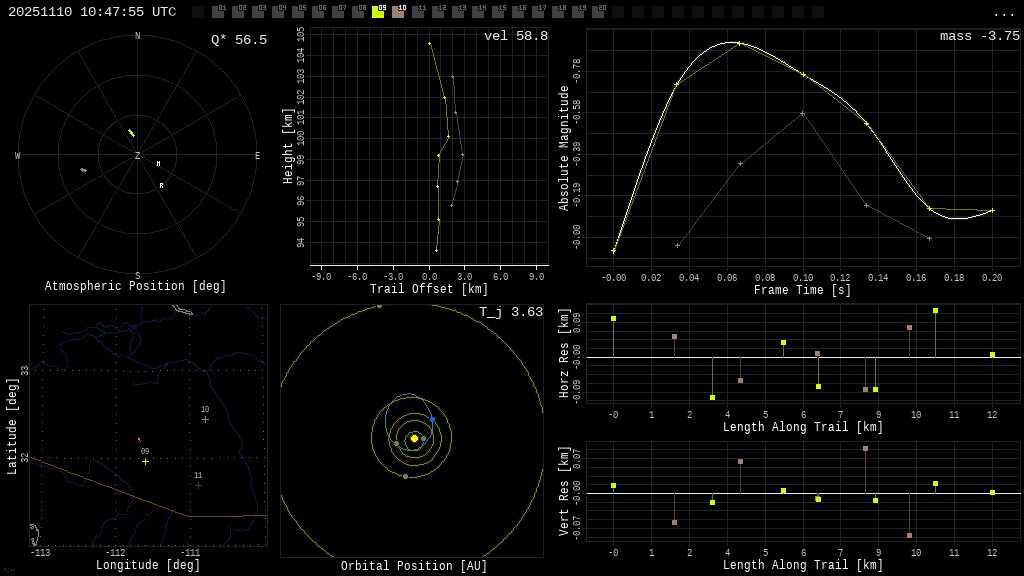Image resolution: width=1024 pixels, height=576 pixels.
Task: Click the south S marker on polar plot
Action: (138, 276)
